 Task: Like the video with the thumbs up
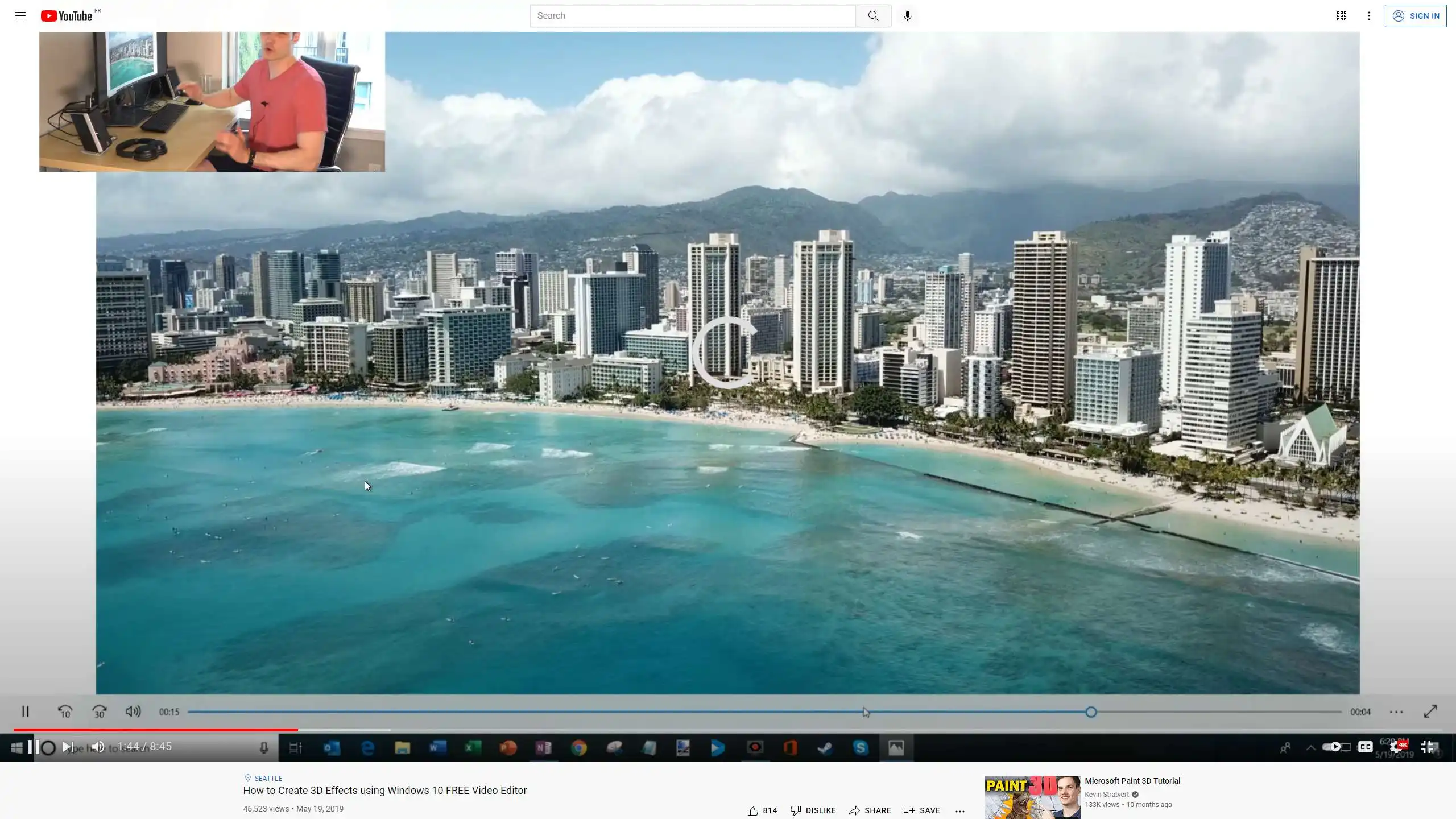click(x=753, y=810)
